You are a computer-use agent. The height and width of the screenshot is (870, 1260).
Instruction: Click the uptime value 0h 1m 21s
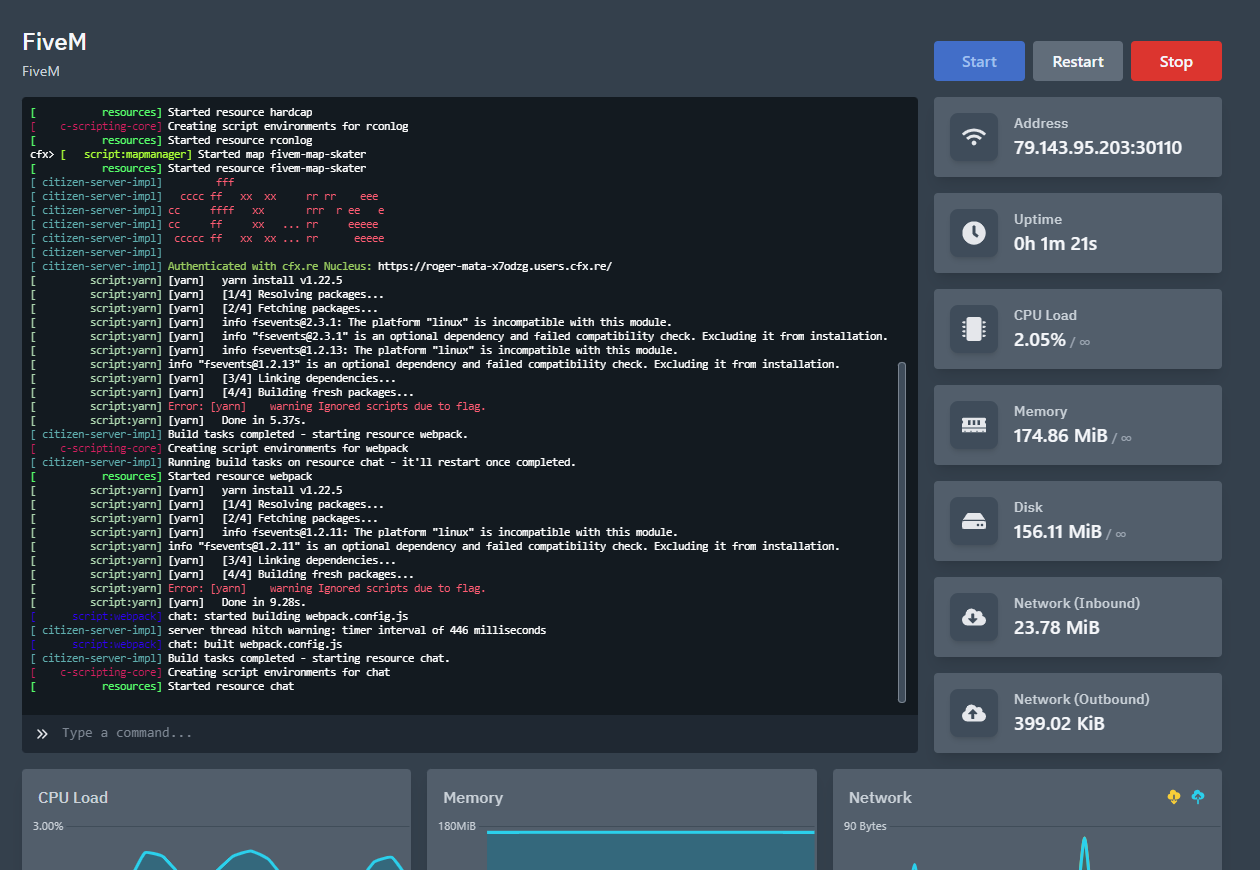1056,244
